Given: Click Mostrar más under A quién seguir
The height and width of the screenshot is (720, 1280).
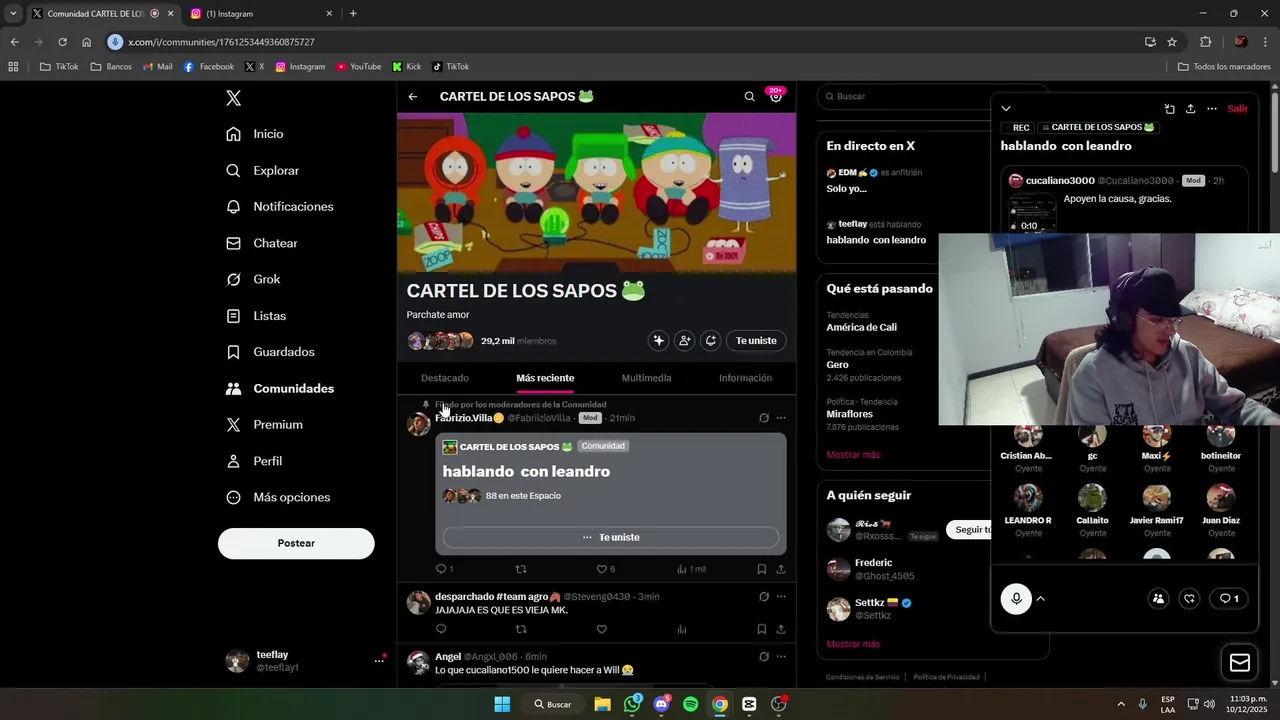Looking at the screenshot, I should 853,644.
